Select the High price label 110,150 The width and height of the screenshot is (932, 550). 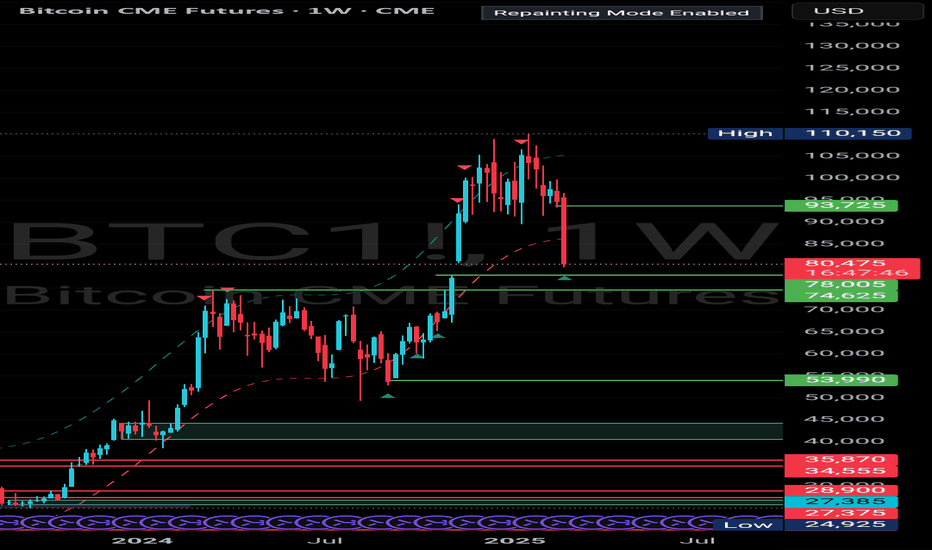pyautogui.click(x=848, y=133)
